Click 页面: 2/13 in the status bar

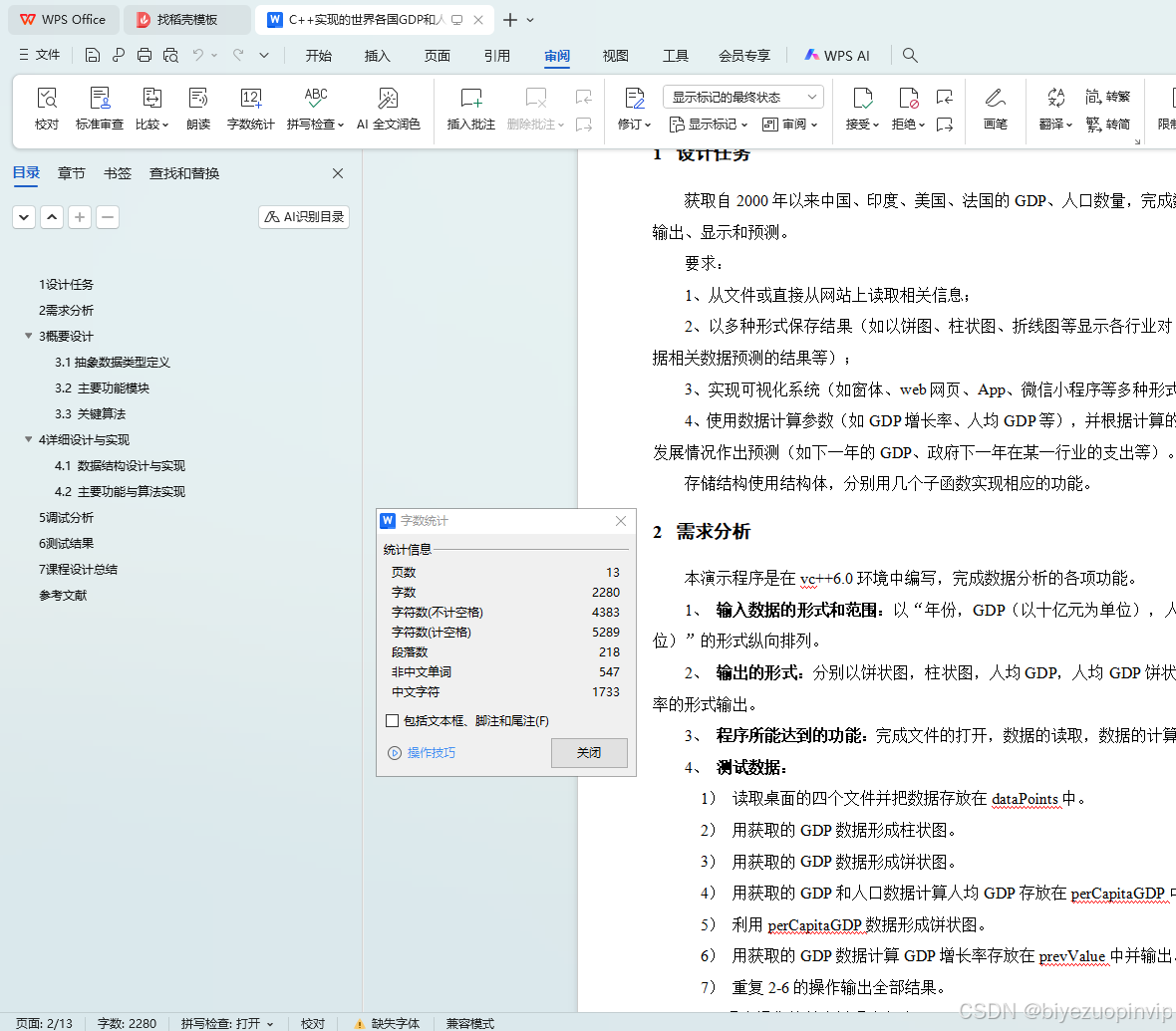click(x=44, y=1023)
